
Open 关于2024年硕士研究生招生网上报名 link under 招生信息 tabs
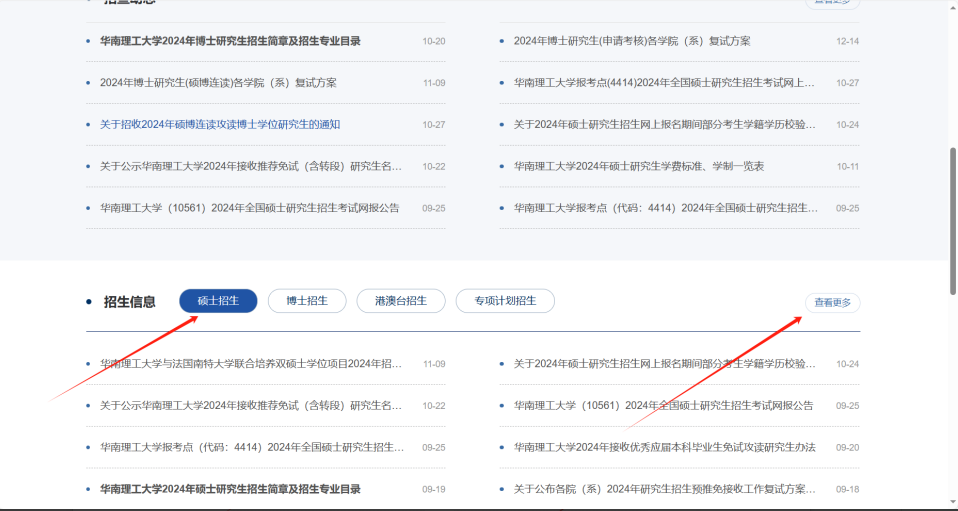pyautogui.click(x=665, y=364)
